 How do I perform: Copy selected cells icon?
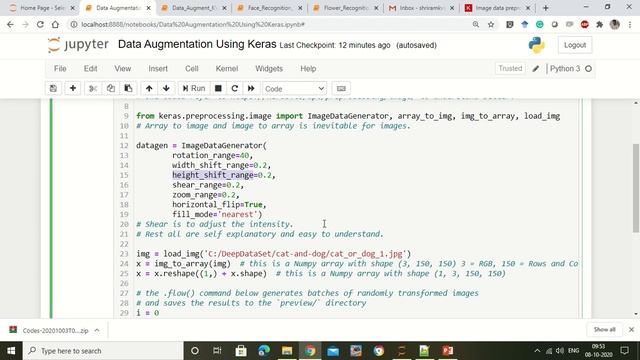[x=111, y=89]
